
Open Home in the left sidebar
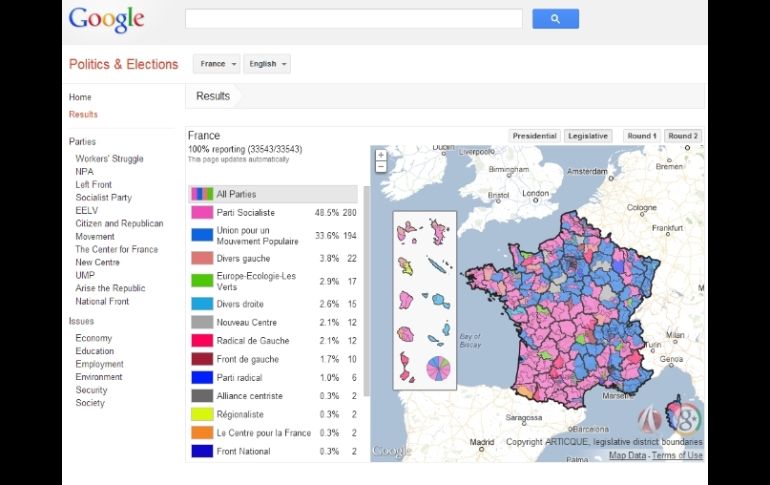point(80,97)
